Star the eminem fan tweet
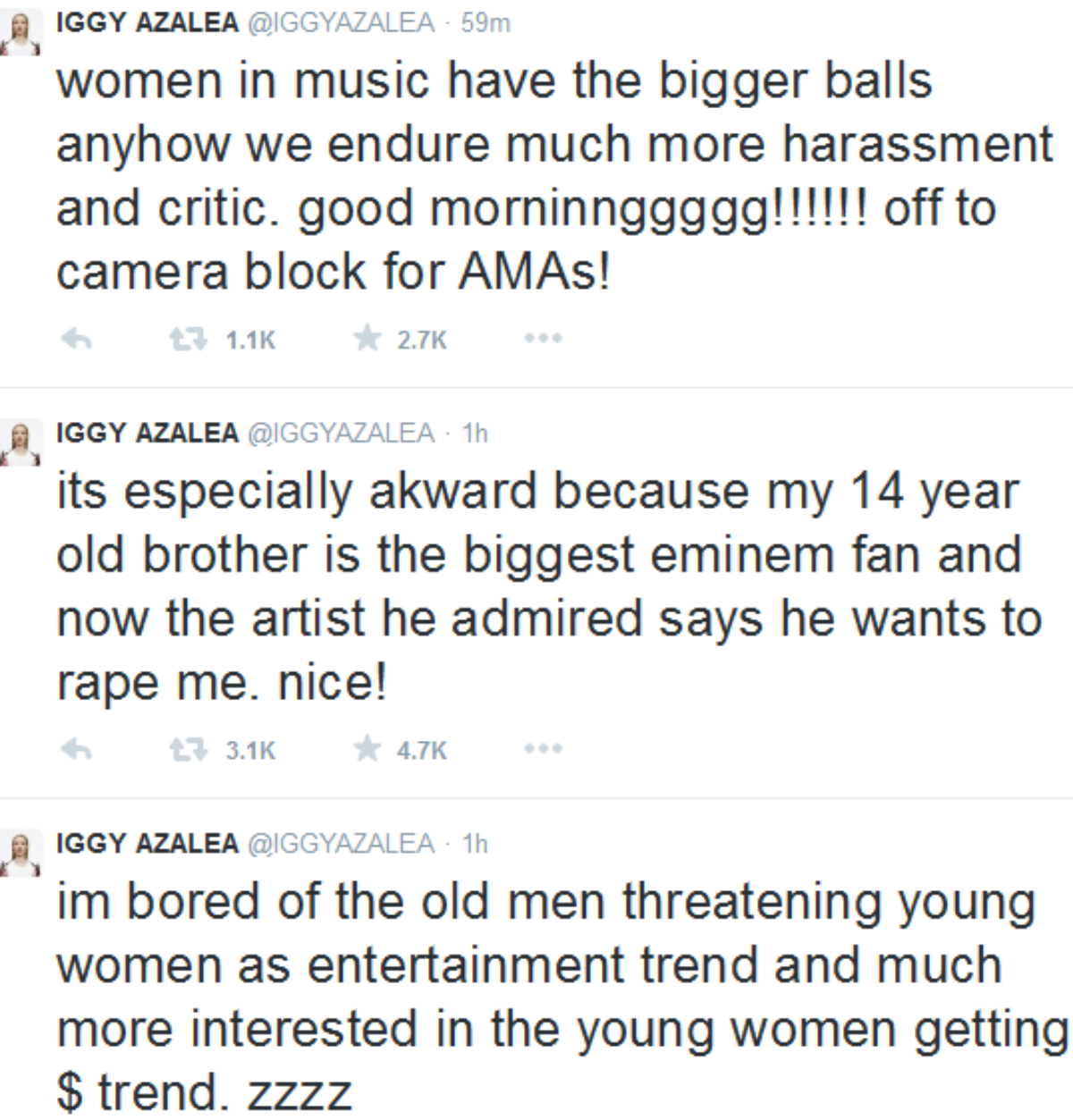Viewport: 1073px width, 1120px height. coord(367,749)
